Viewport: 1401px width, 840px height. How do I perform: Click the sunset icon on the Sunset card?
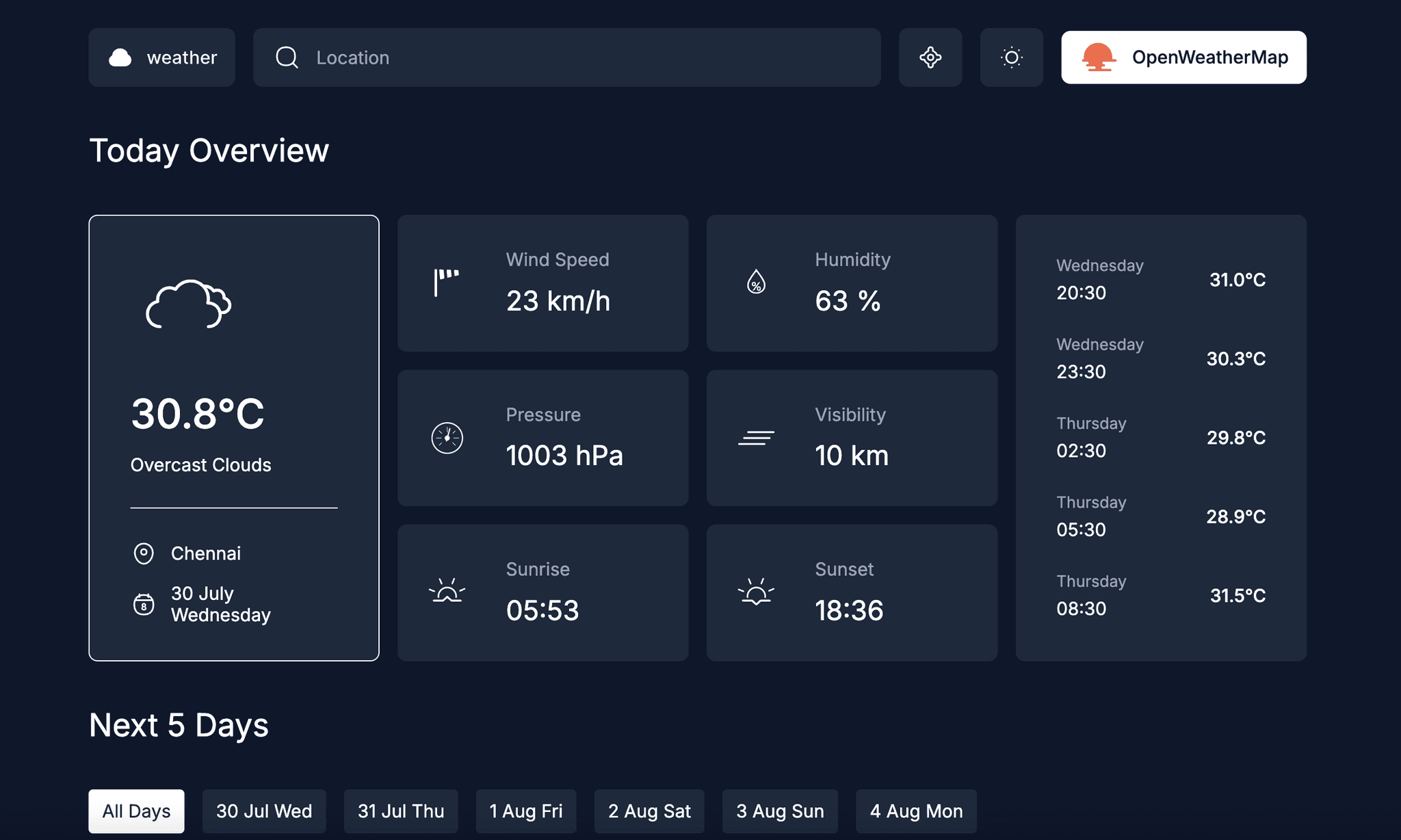pos(757,592)
